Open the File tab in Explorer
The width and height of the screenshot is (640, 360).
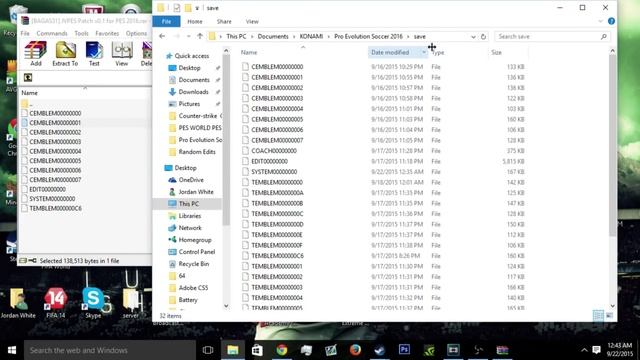point(167,22)
